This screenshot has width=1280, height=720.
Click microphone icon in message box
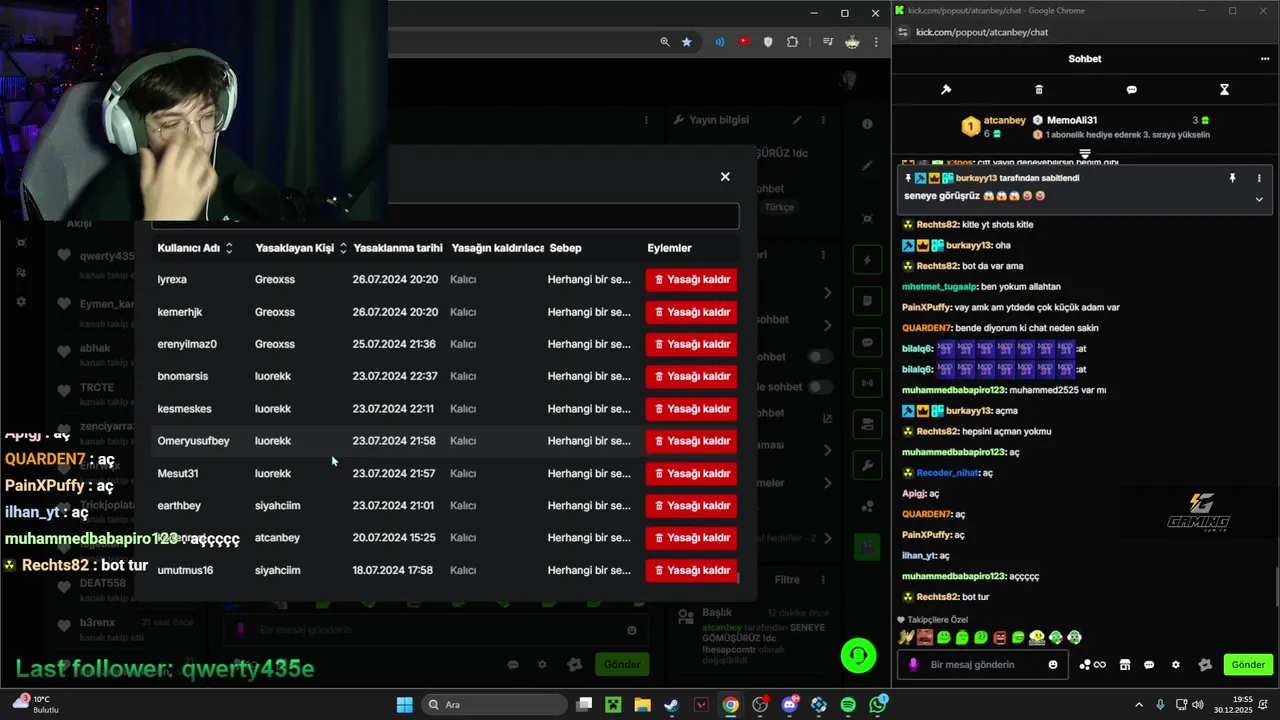pos(914,665)
